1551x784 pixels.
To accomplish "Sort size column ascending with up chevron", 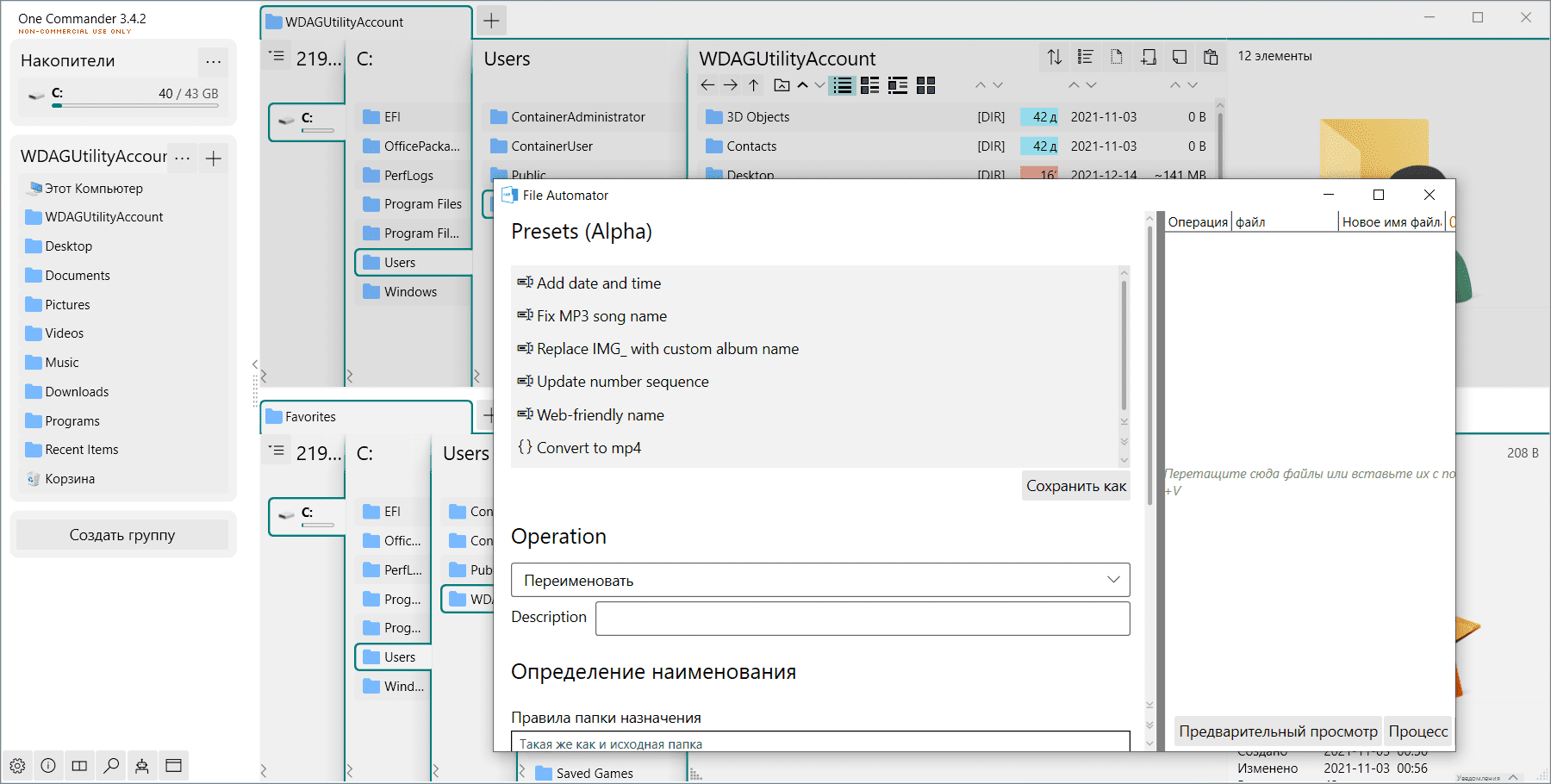I will (x=1175, y=84).
